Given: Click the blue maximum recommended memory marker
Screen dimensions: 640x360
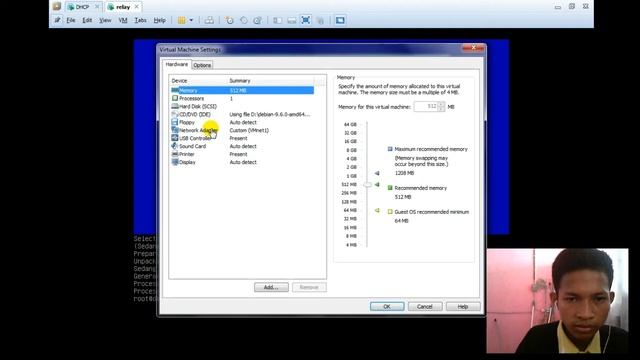Looking at the screenshot, I should (377, 173).
